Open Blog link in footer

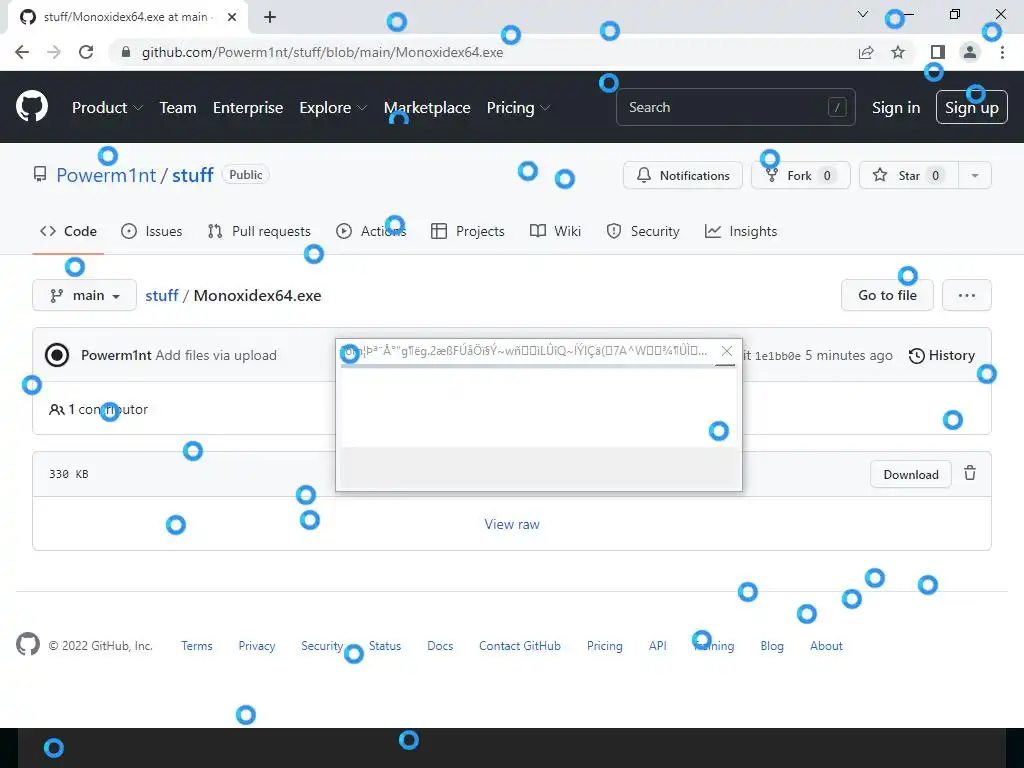772,646
